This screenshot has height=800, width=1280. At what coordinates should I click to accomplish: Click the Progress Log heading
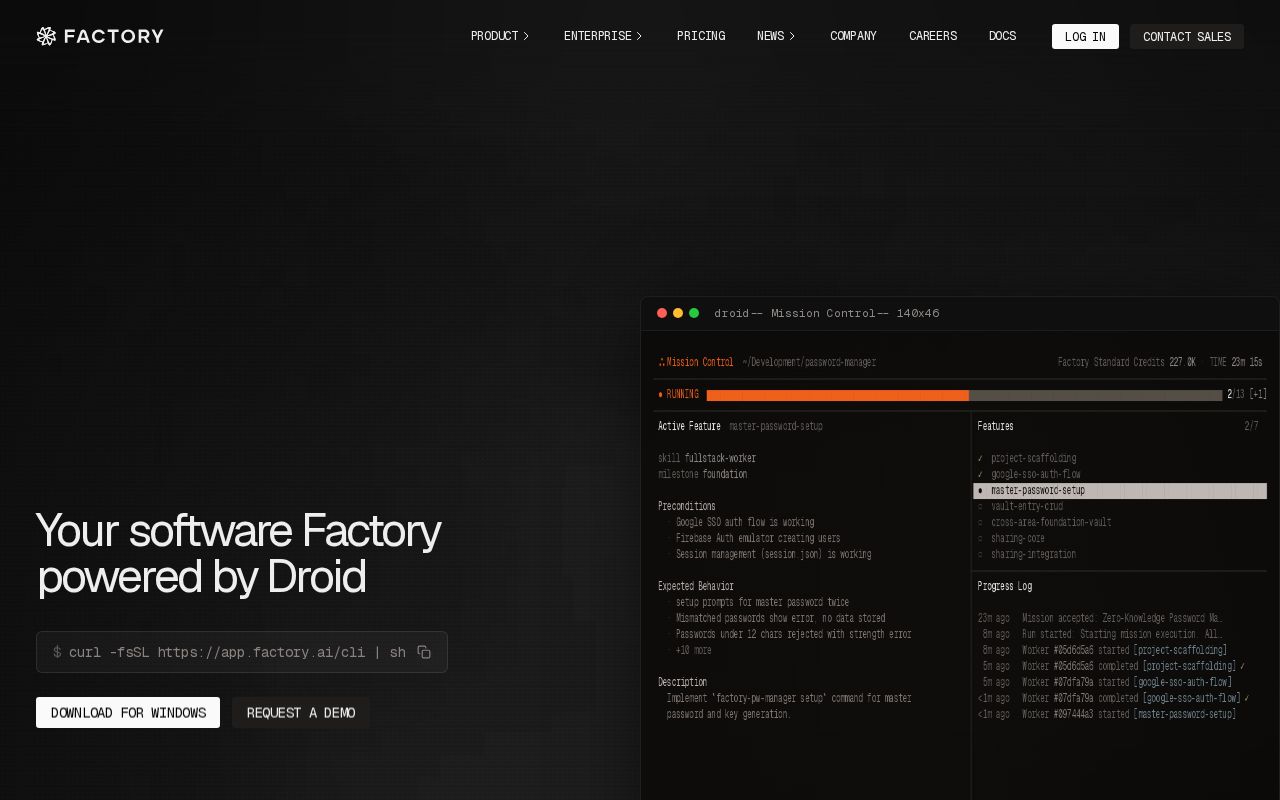coord(1005,586)
